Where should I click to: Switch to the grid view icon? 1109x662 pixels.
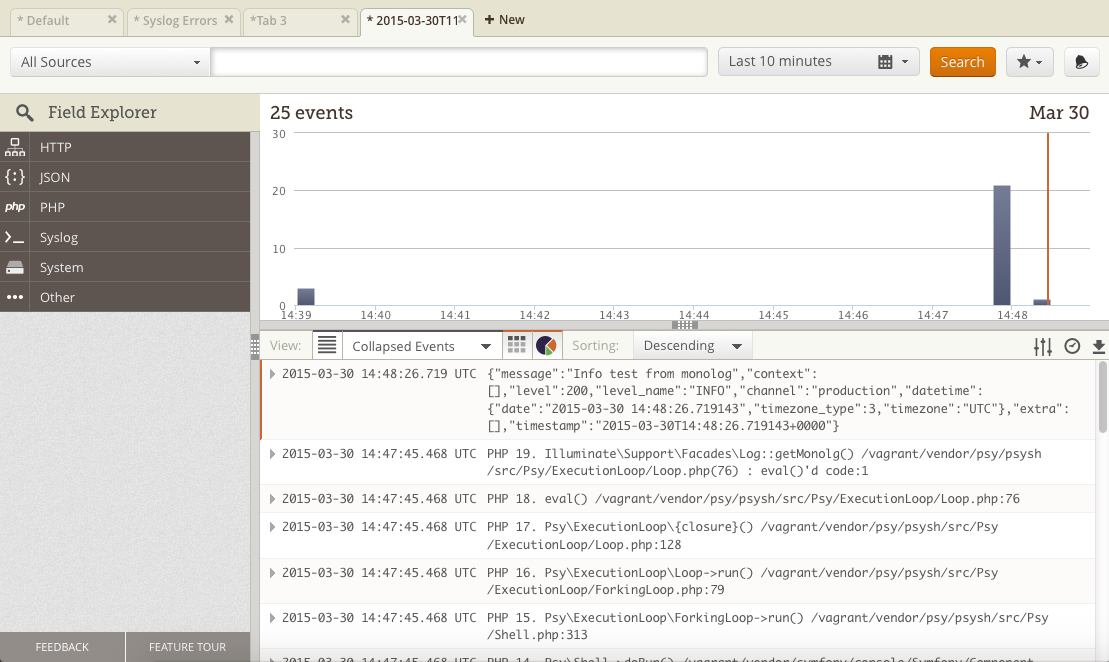(517, 345)
